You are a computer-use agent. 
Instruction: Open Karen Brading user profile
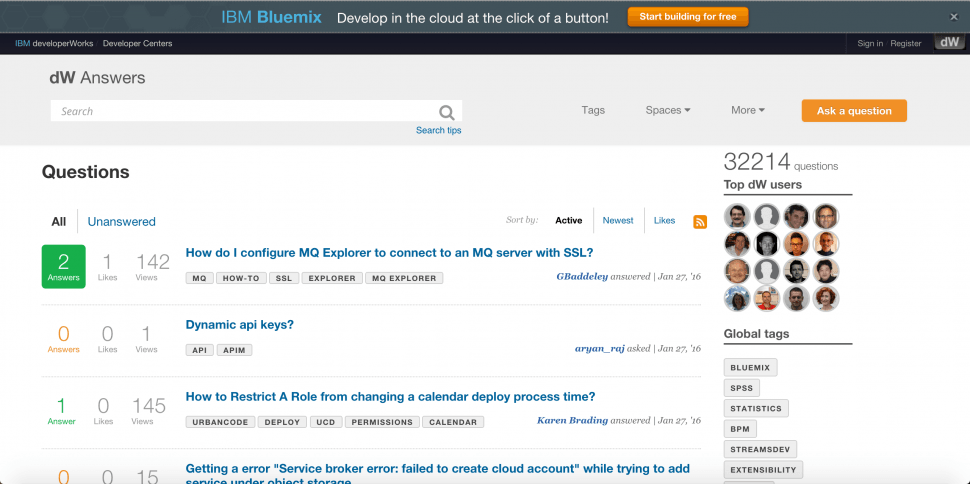(572, 420)
